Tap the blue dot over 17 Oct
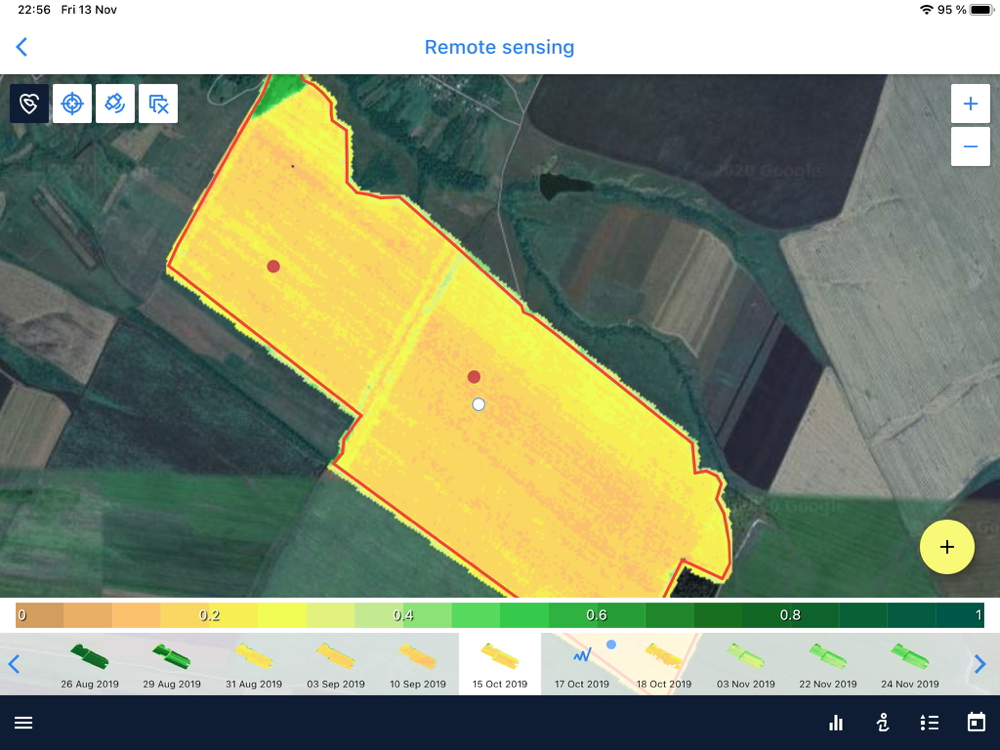The width and height of the screenshot is (1000, 750). coord(611,645)
